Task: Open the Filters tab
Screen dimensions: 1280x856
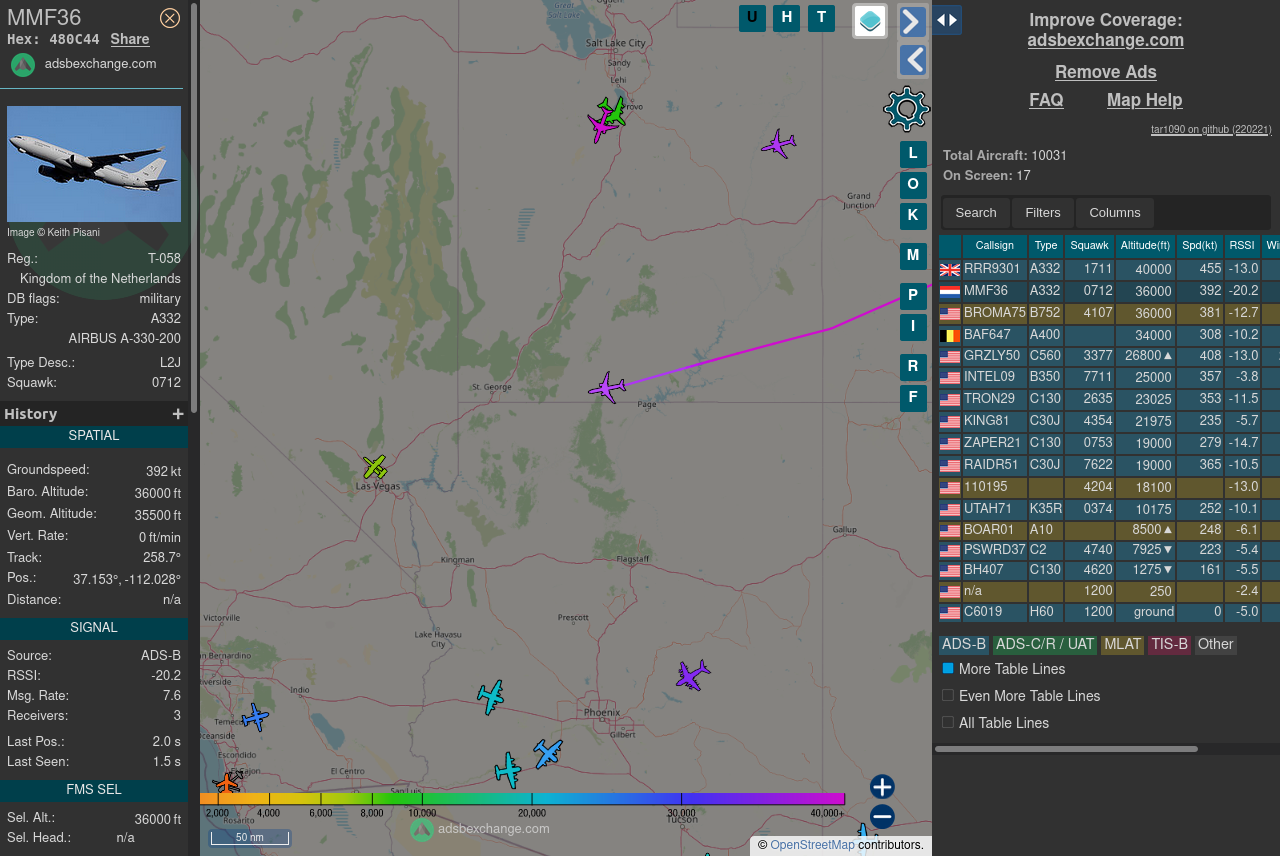Action: coord(1043,213)
